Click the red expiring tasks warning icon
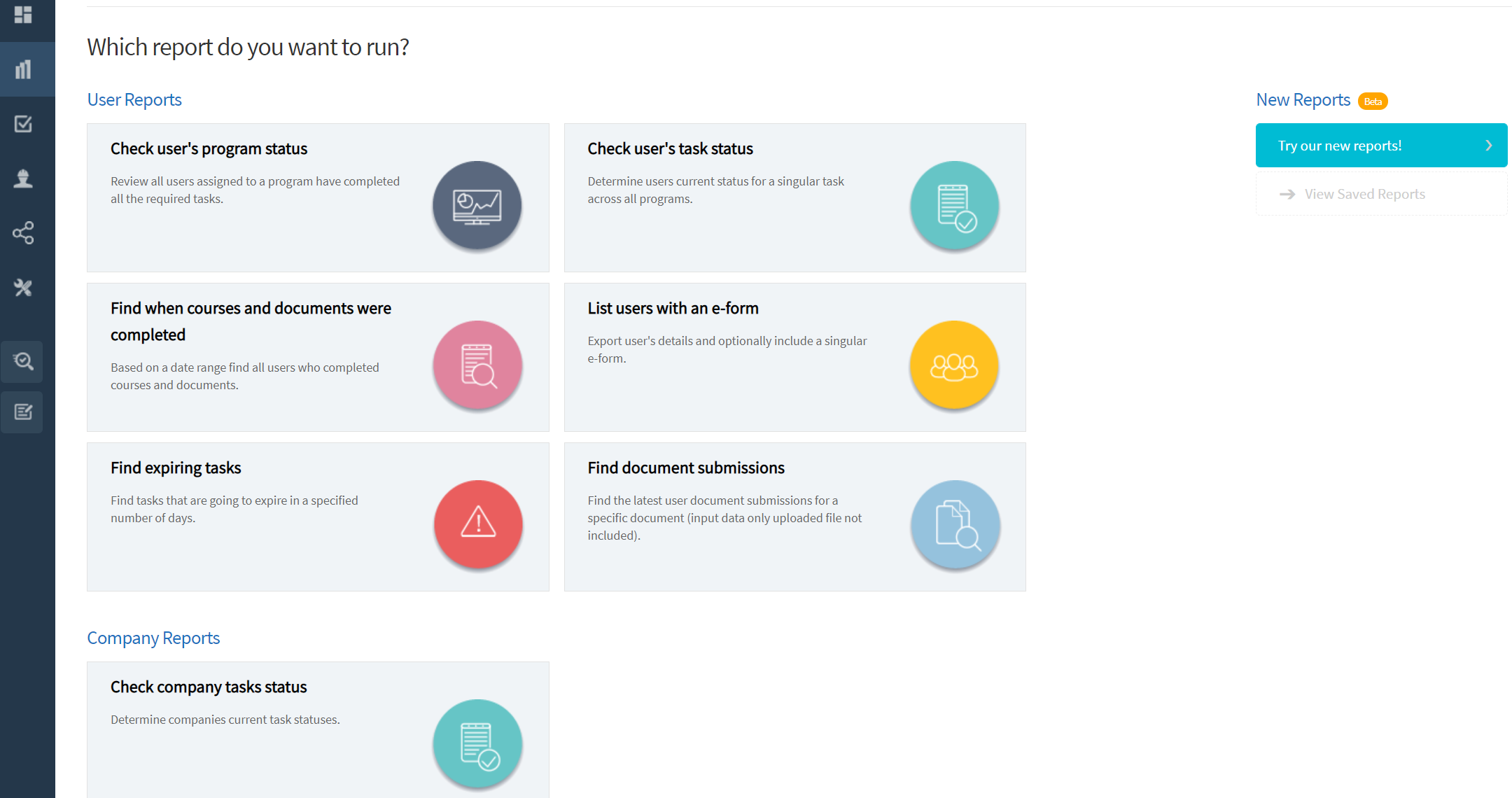The height and width of the screenshot is (798, 1512). click(478, 524)
